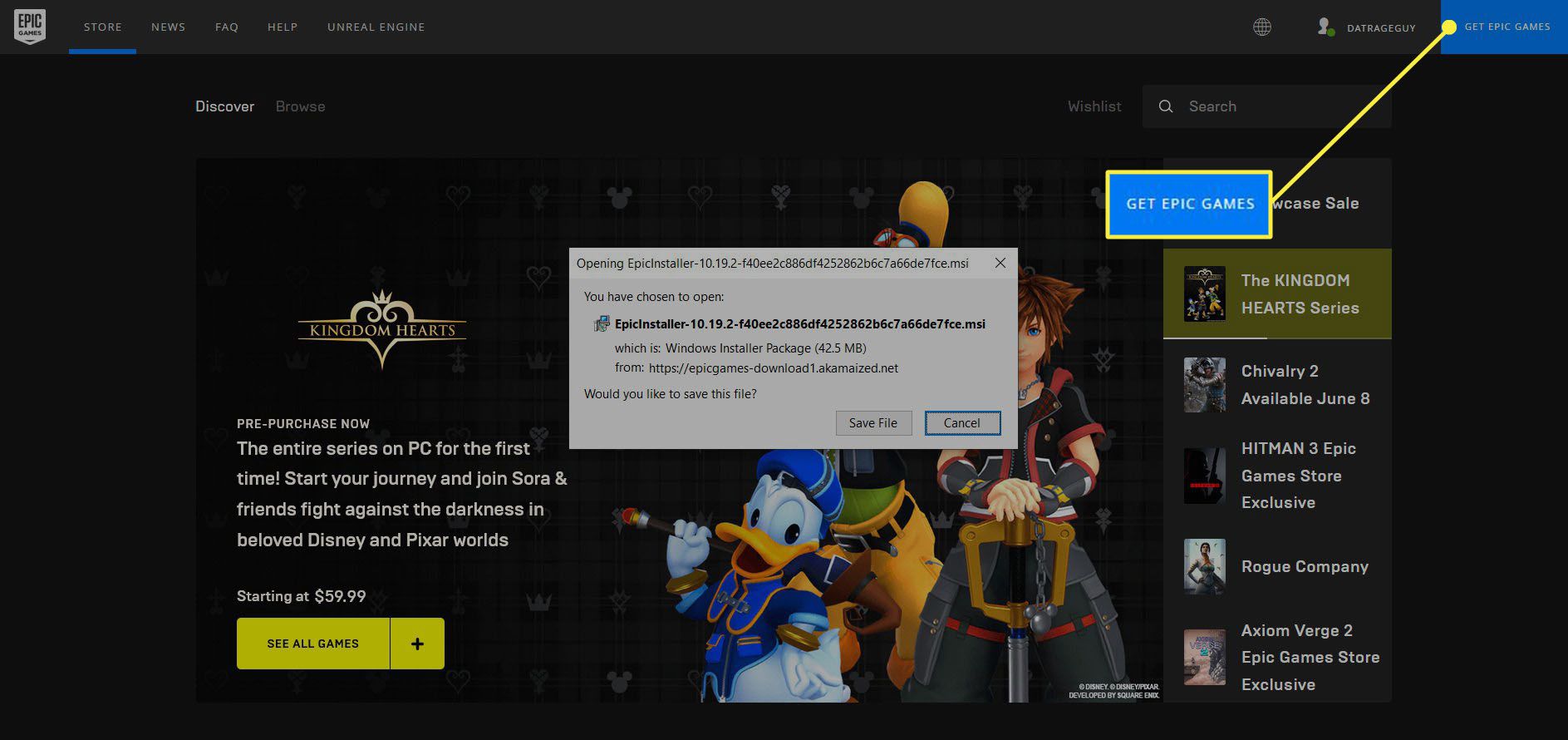Open the NEWS menu item
Viewport: 1568px width, 740px height.
click(x=169, y=27)
